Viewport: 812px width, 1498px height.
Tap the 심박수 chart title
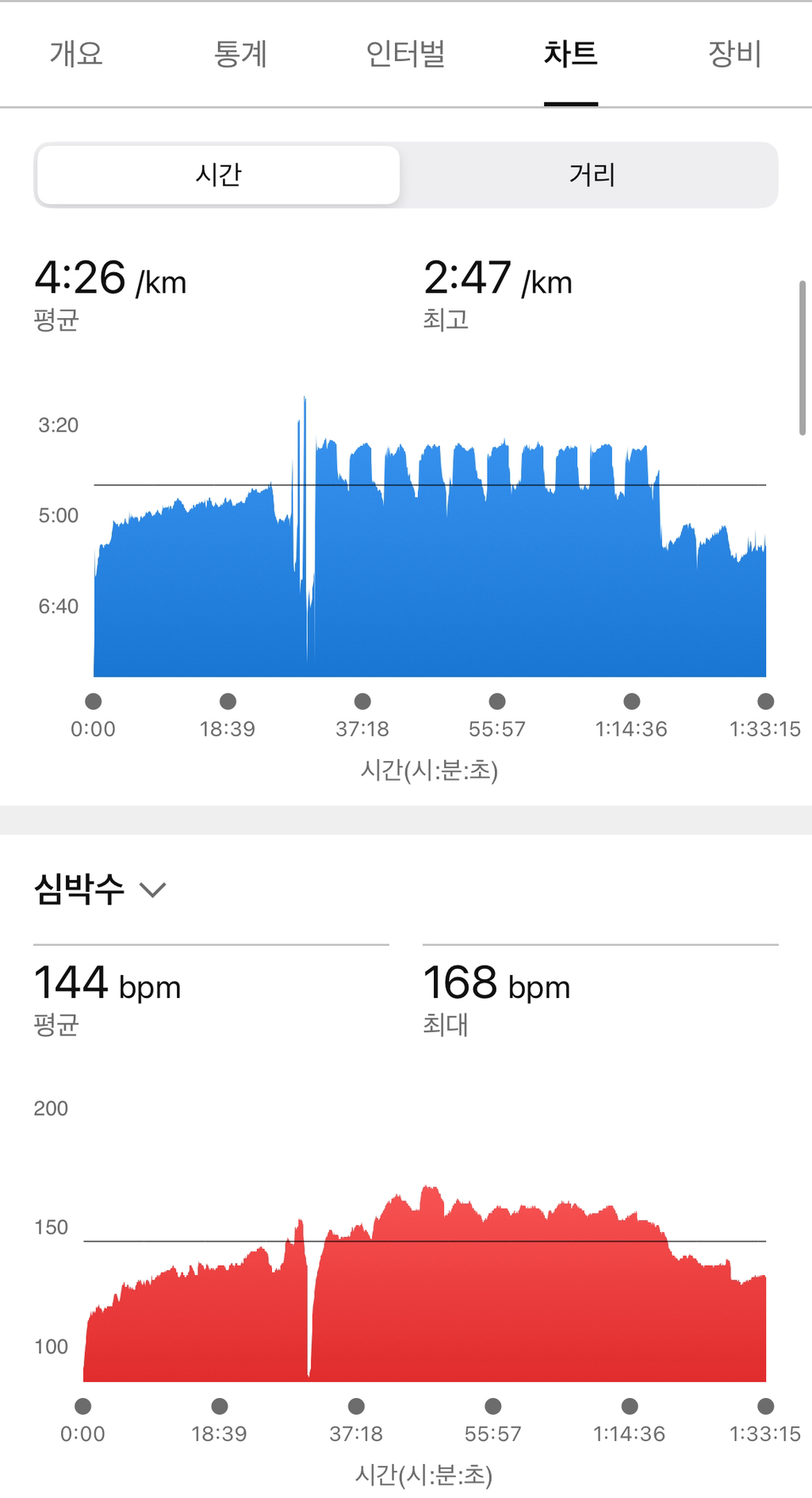(x=79, y=889)
